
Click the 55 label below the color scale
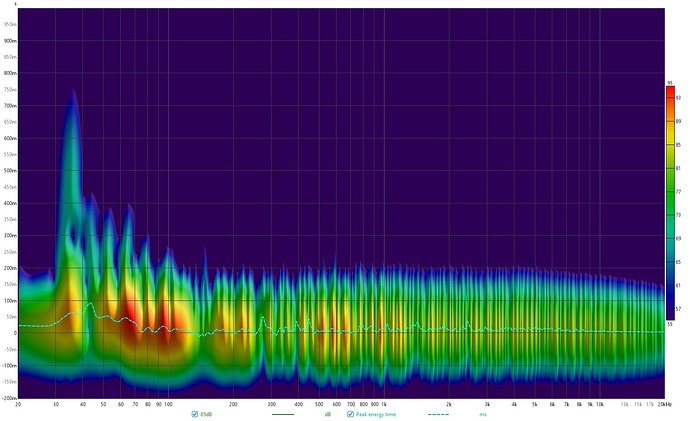click(x=670, y=326)
